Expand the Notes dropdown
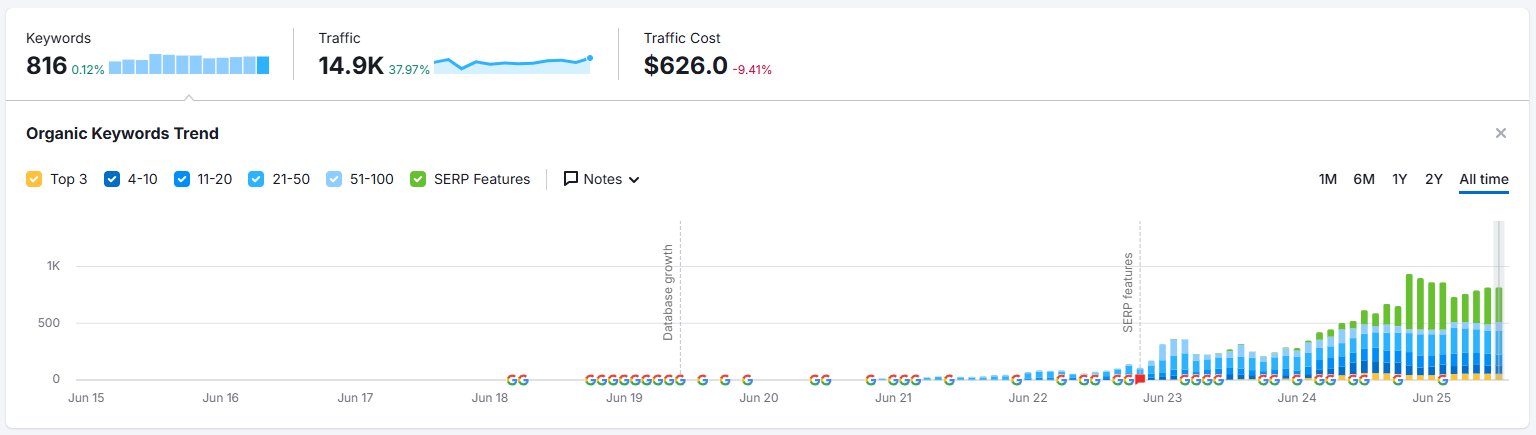Image resolution: width=1536 pixels, height=435 pixels. coord(602,179)
